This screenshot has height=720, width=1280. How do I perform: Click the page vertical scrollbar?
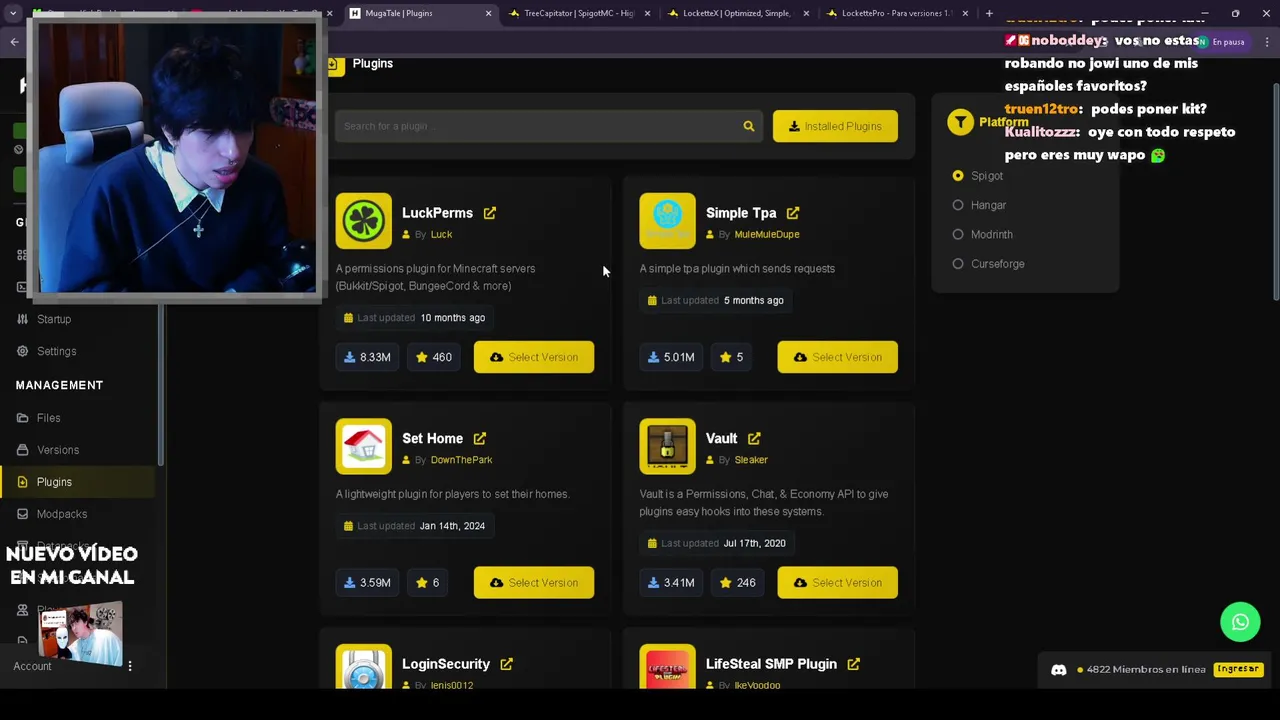(x=1275, y=190)
